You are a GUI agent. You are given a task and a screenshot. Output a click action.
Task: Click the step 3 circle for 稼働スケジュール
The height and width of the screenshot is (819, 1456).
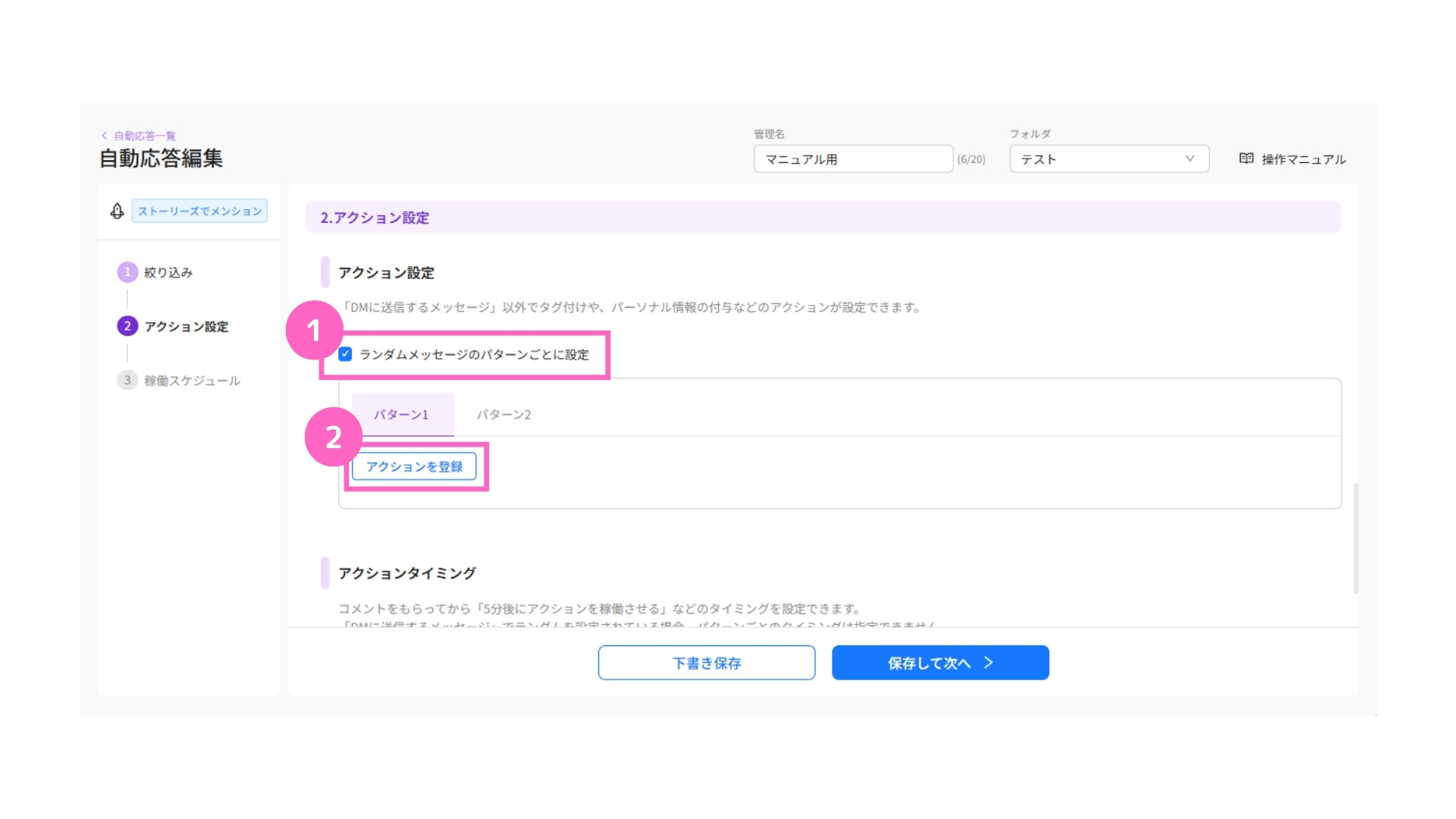click(127, 380)
